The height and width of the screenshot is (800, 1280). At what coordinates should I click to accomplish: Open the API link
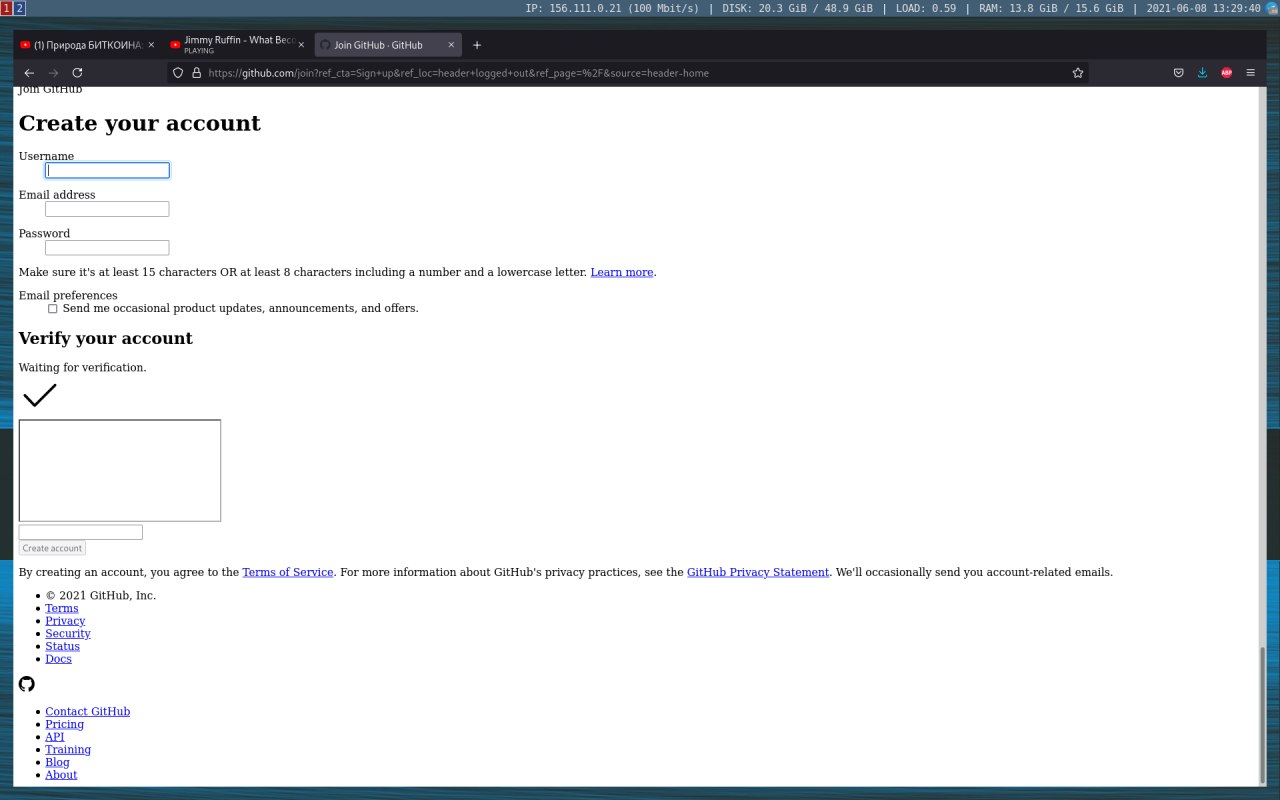pyautogui.click(x=54, y=737)
